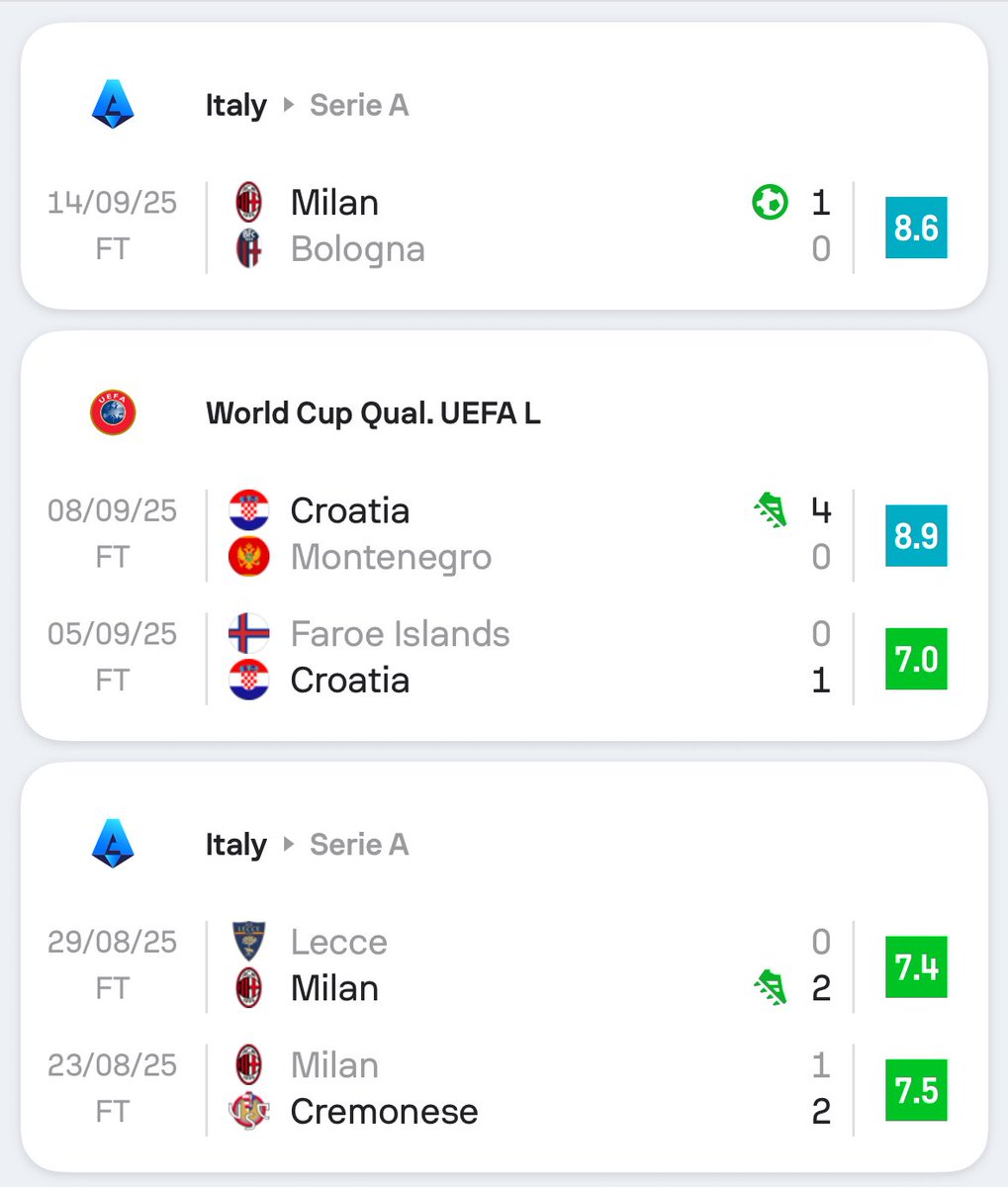Select the 14/09/25 match date
Viewport: 1008px width, 1187px height.
(112, 203)
